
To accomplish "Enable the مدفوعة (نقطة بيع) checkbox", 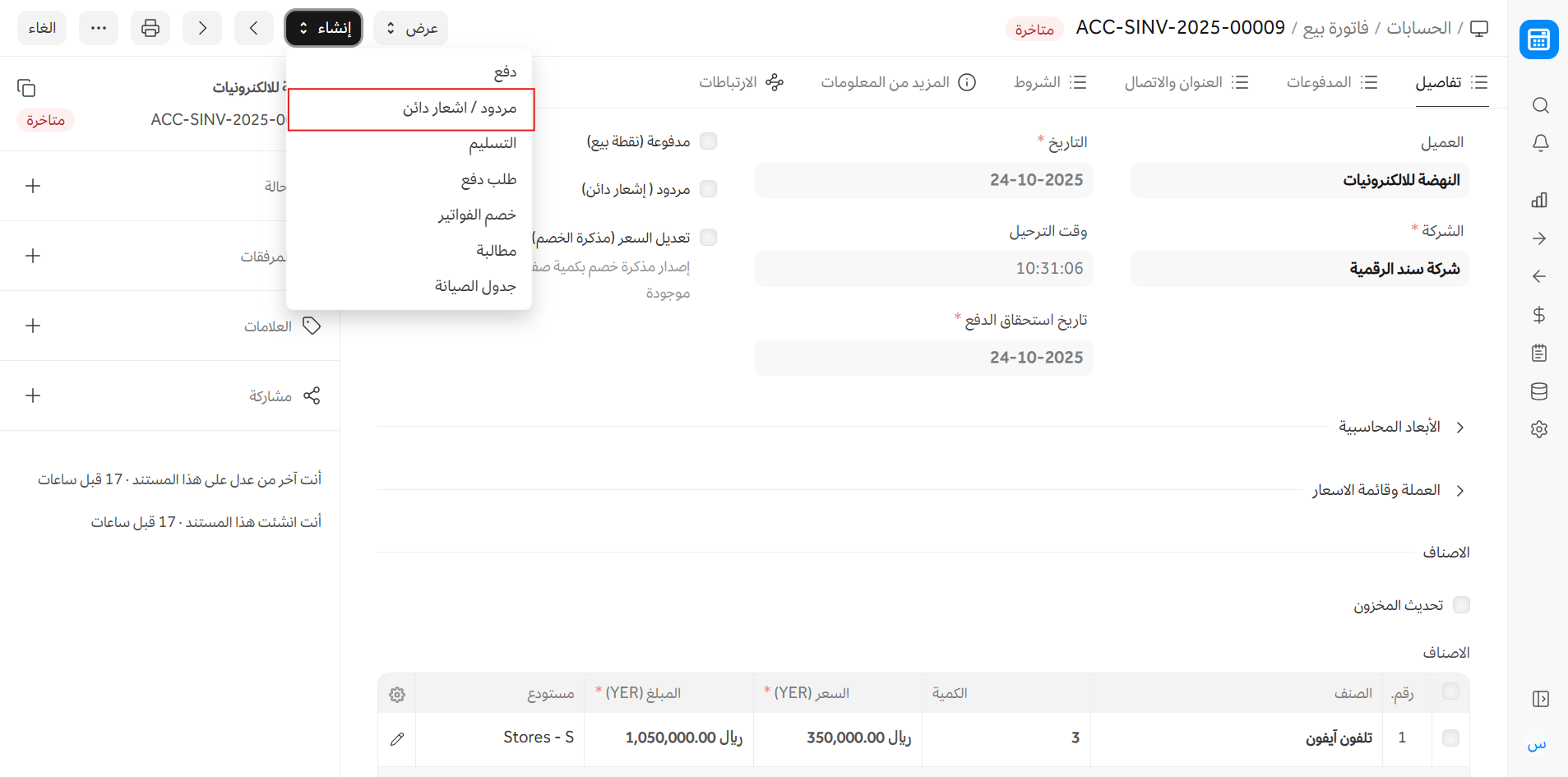I will click(x=708, y=141).
